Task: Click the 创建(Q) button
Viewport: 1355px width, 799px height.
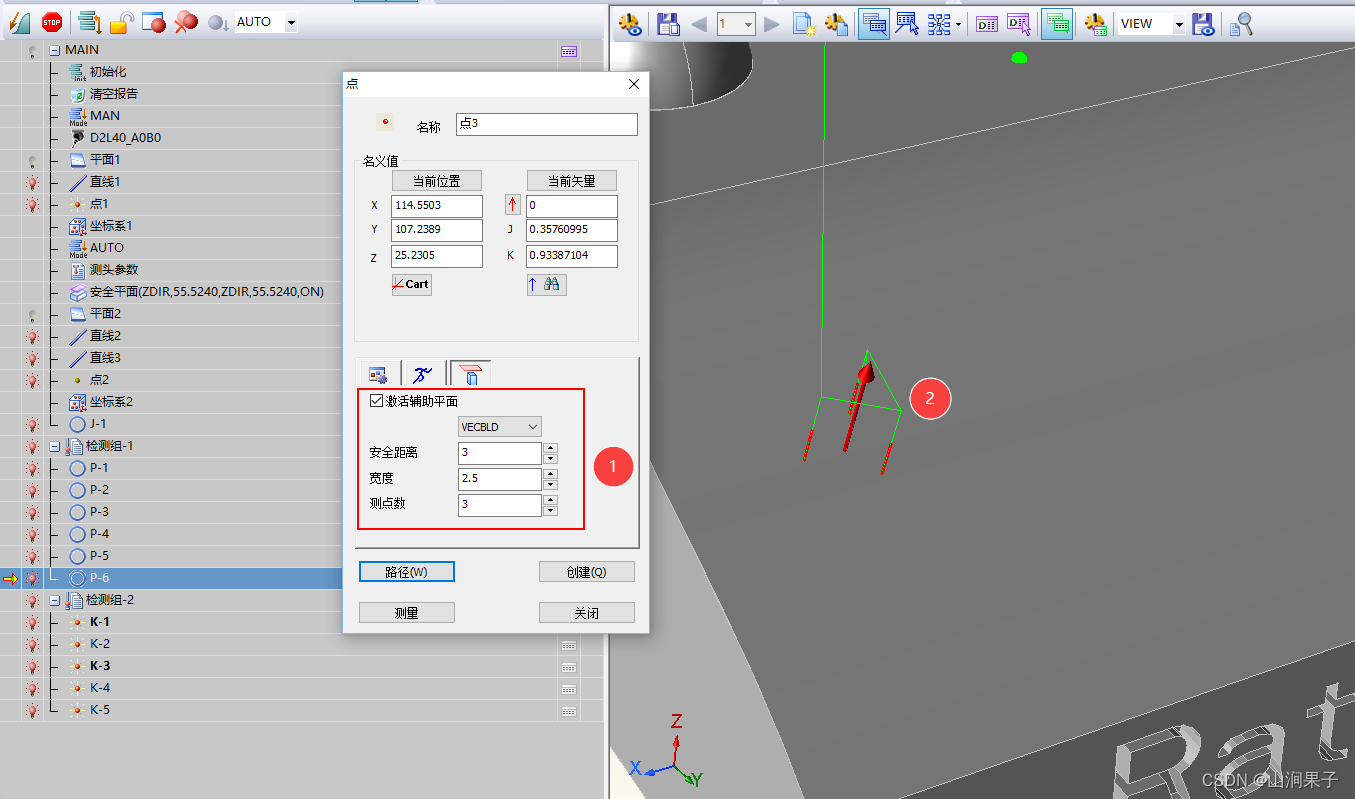Action: 587,572
